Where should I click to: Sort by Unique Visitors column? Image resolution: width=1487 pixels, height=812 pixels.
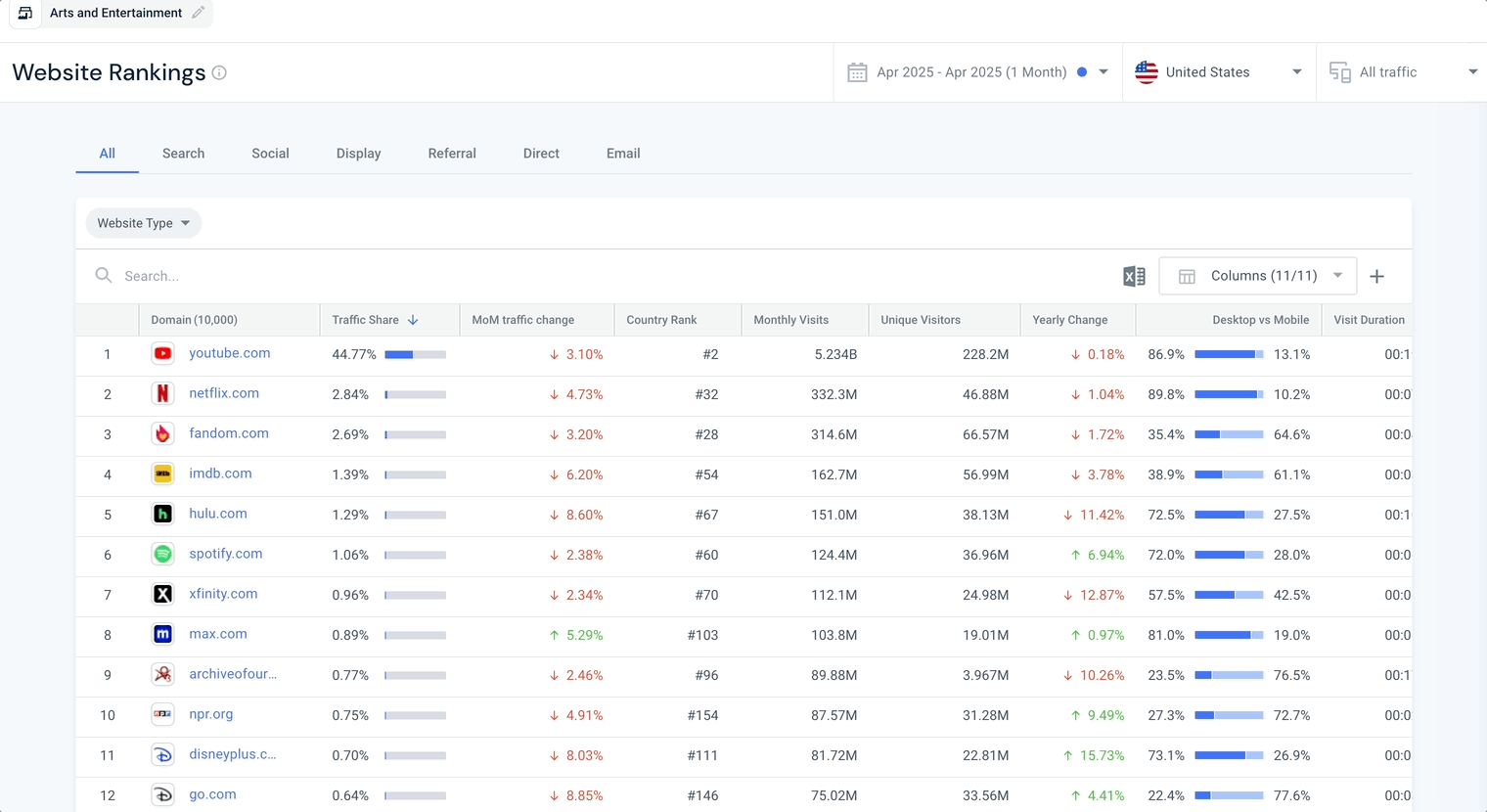tap(921, 320)
